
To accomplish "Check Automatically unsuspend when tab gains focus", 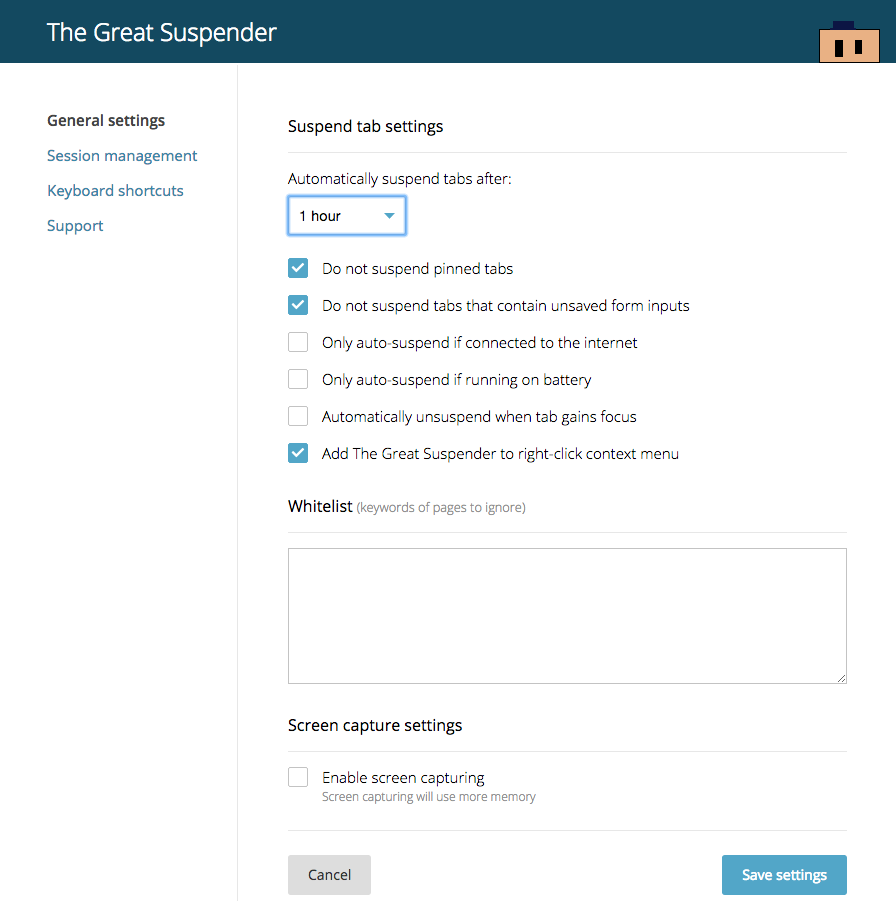I will [x=298, y=416].
